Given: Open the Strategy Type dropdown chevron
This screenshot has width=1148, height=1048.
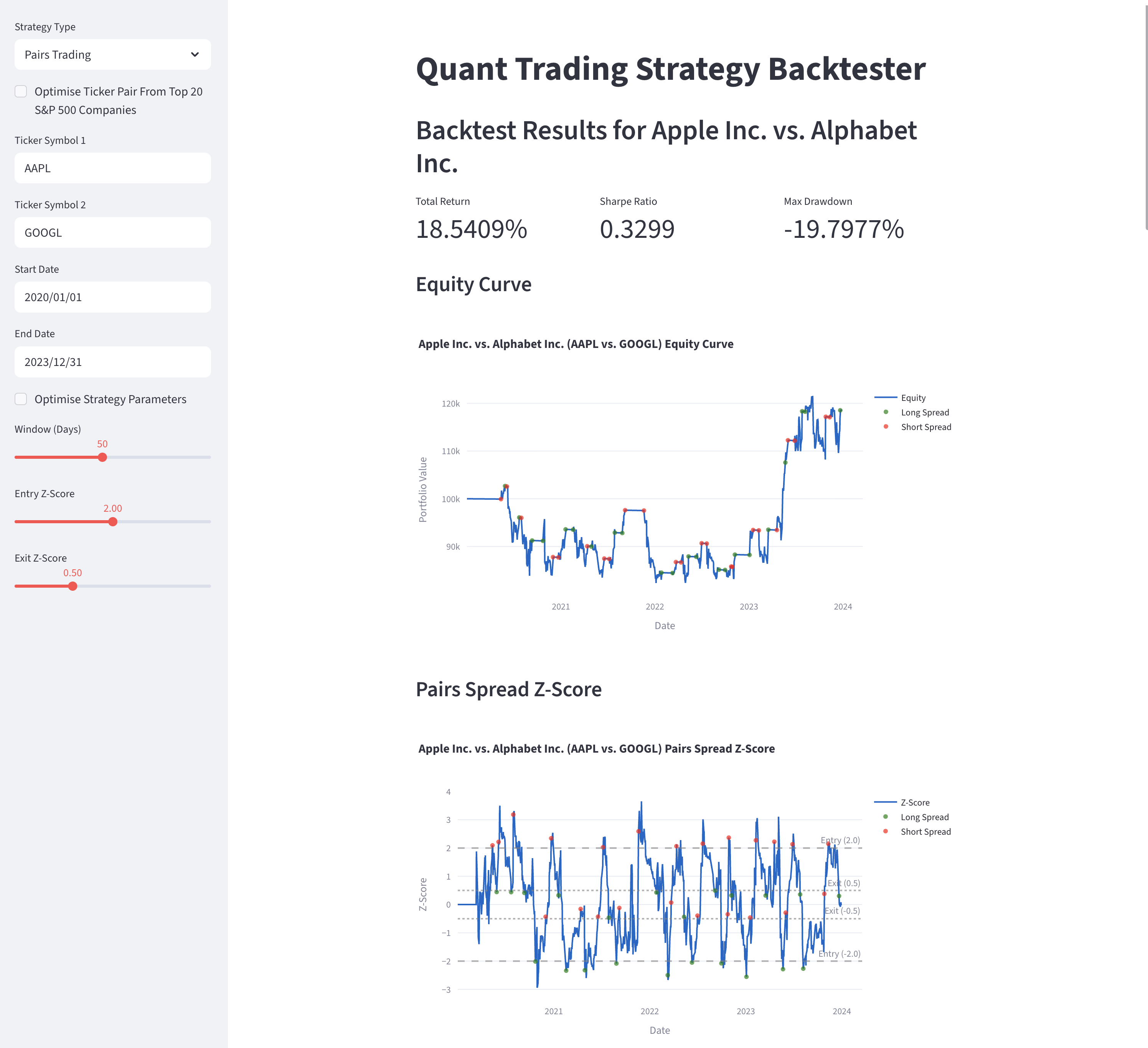Looking at the screenshot, I should pos(195,54).
